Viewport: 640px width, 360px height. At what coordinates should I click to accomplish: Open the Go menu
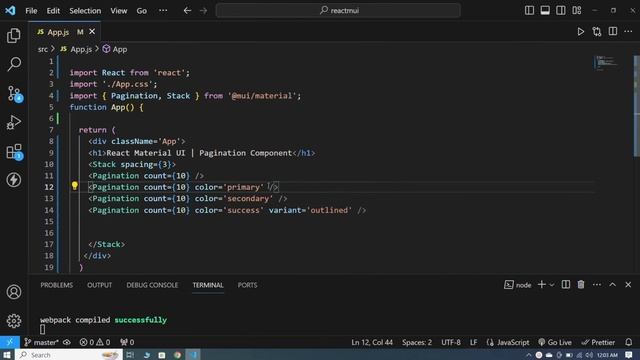pyautogui.click(x=142, y=11)
